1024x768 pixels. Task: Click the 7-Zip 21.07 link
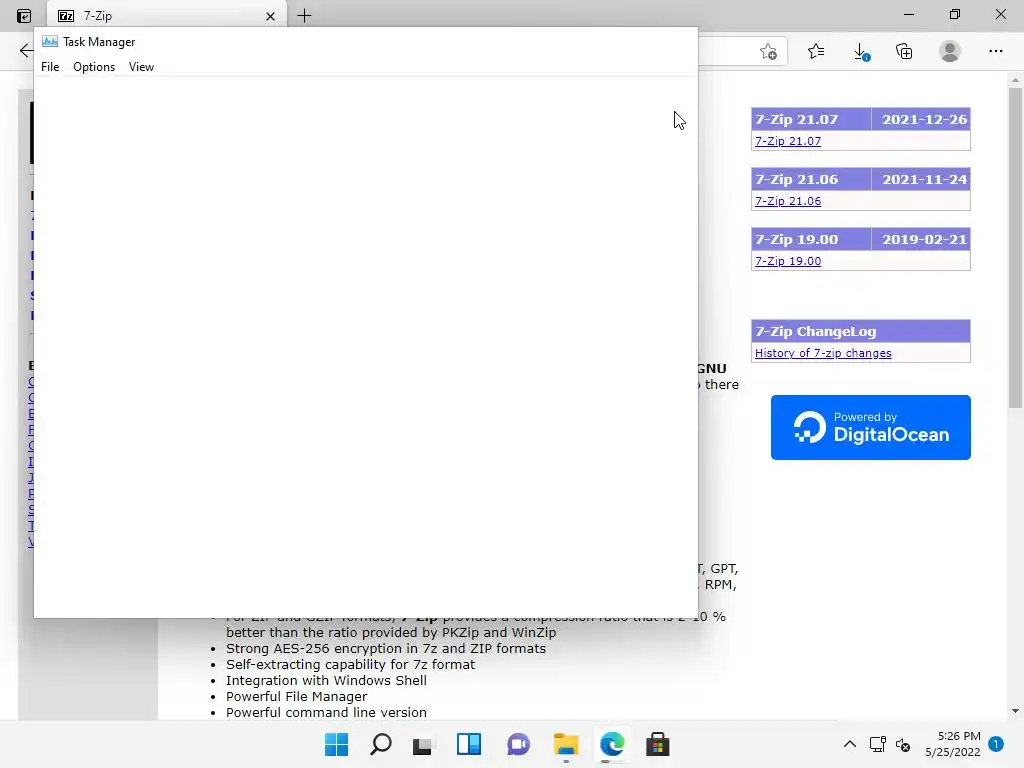coord(788,141)
